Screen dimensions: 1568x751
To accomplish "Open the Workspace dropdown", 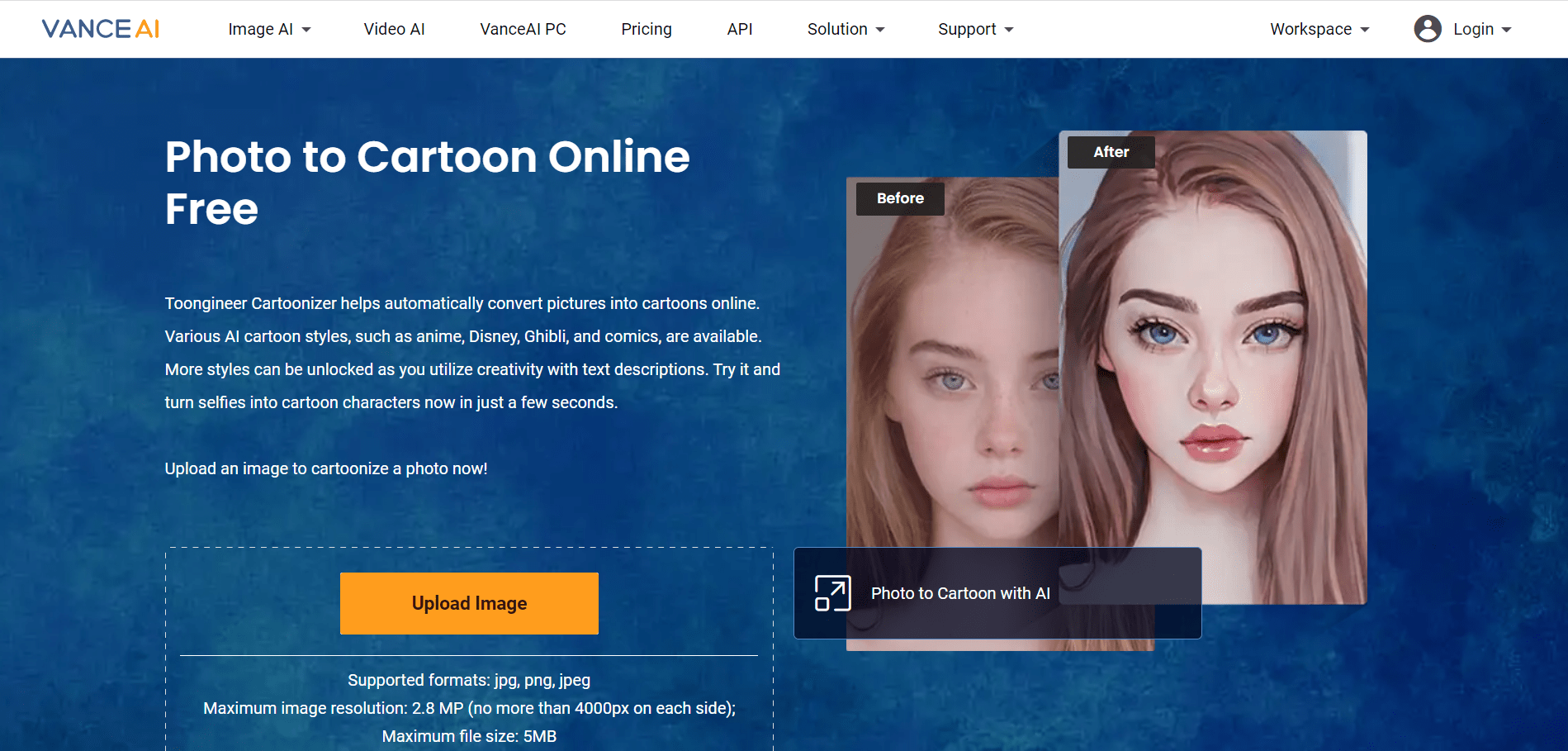I will pyautogui.click(x=1319, y=29).
